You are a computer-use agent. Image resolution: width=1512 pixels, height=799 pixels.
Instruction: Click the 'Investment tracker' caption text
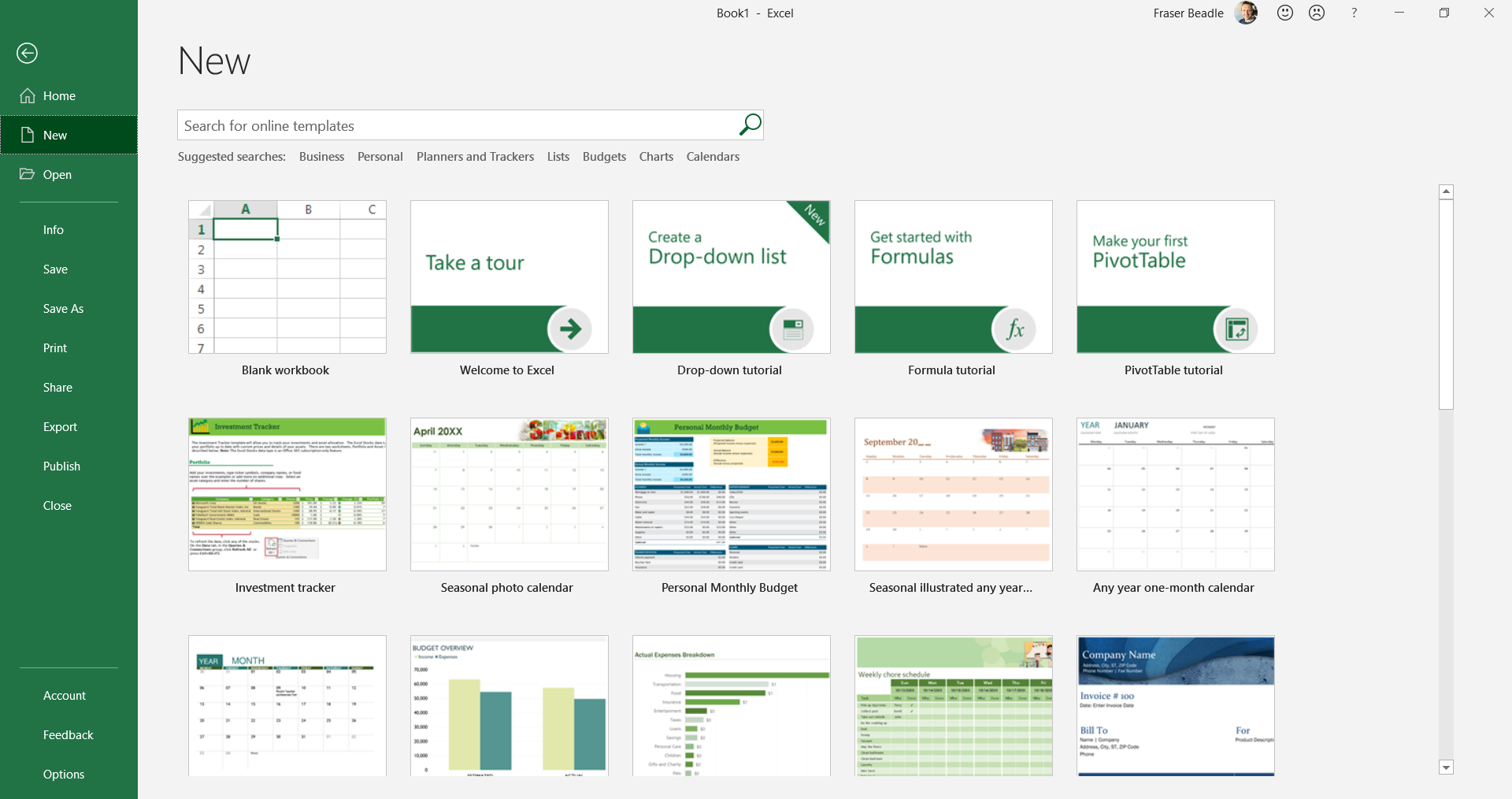pos(285,587)
